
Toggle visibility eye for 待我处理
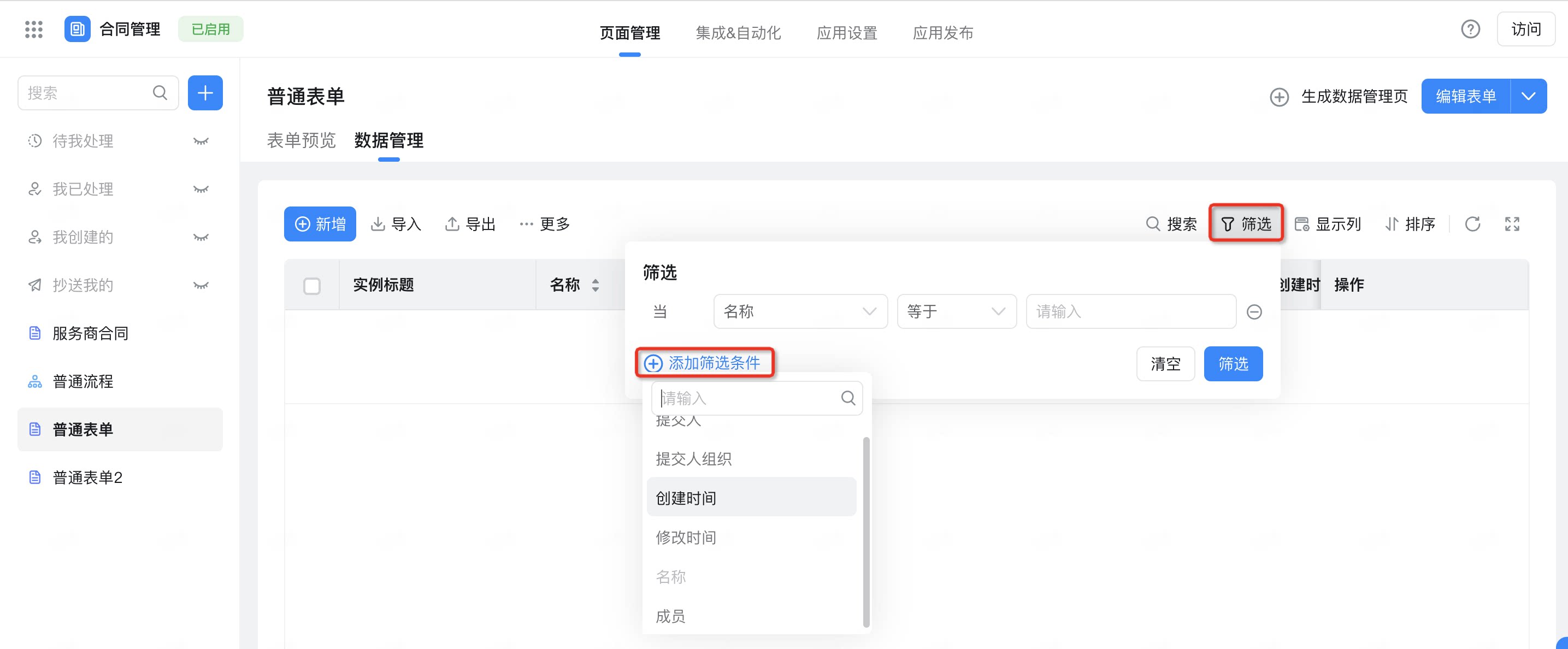[x=201, y=141]
